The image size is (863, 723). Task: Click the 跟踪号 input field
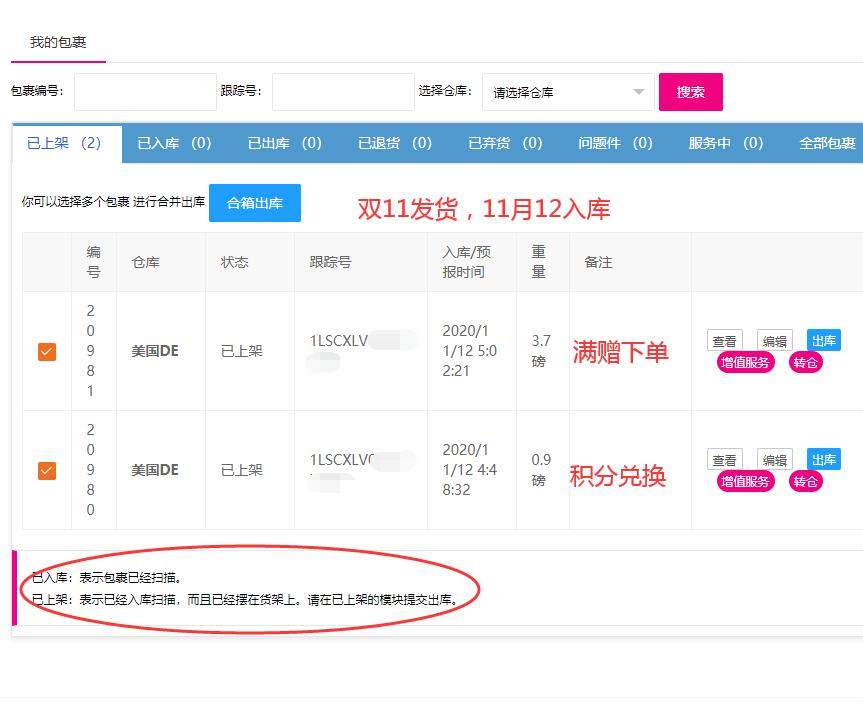[343, 92]
